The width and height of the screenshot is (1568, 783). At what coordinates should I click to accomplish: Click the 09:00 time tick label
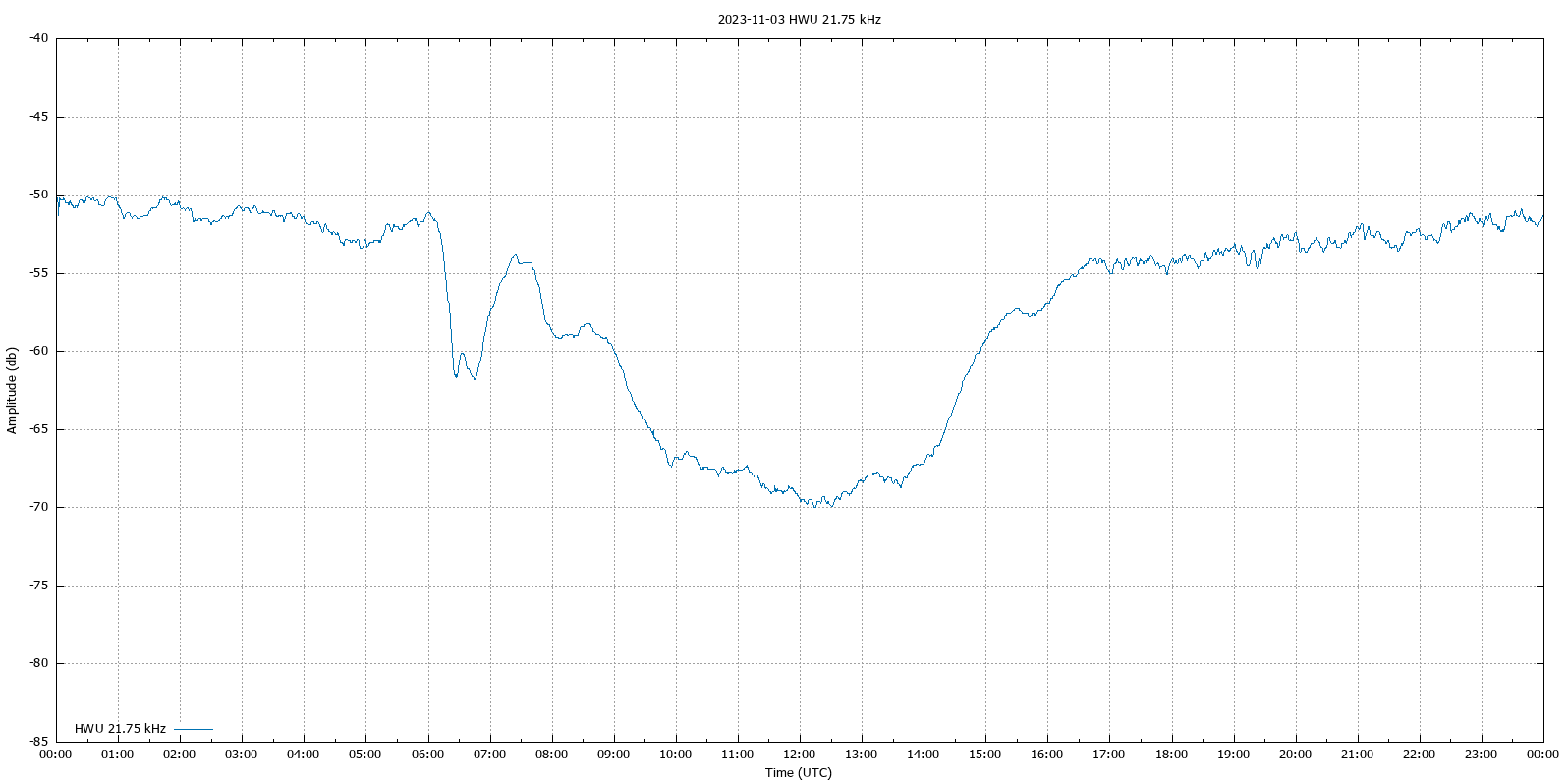(613, 755)
